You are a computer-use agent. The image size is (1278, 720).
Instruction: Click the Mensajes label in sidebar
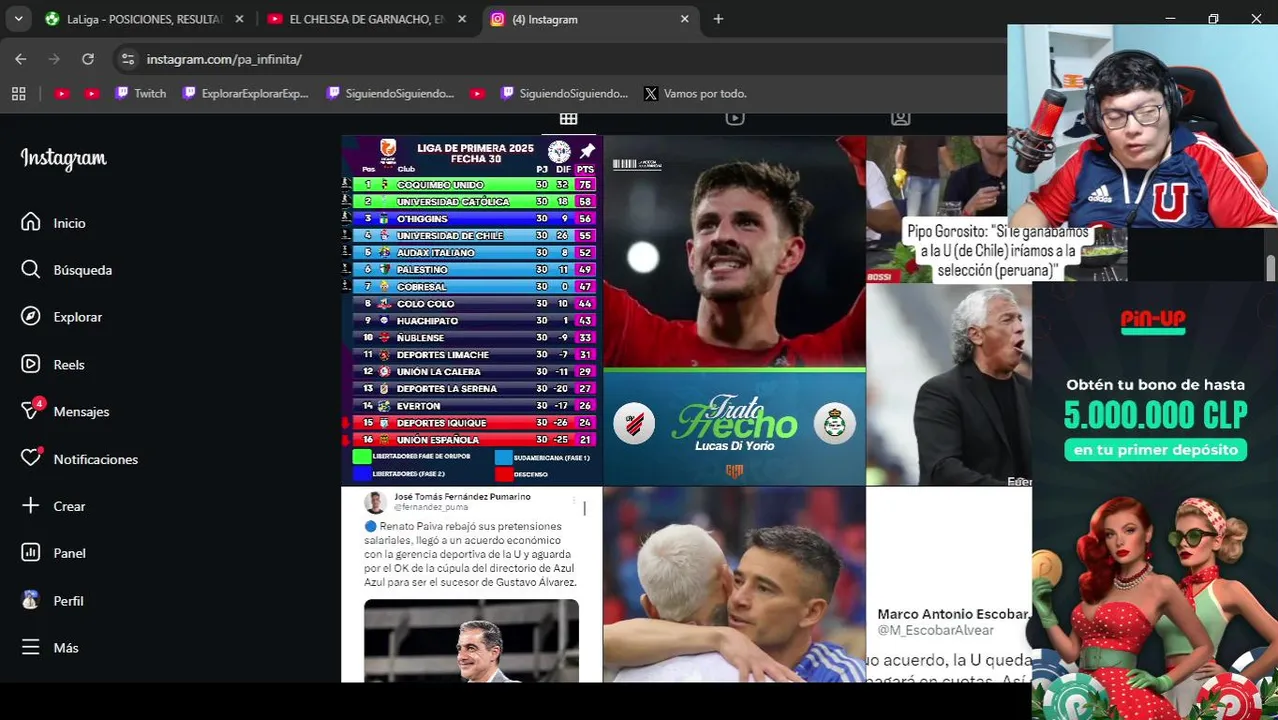[81, 411]
